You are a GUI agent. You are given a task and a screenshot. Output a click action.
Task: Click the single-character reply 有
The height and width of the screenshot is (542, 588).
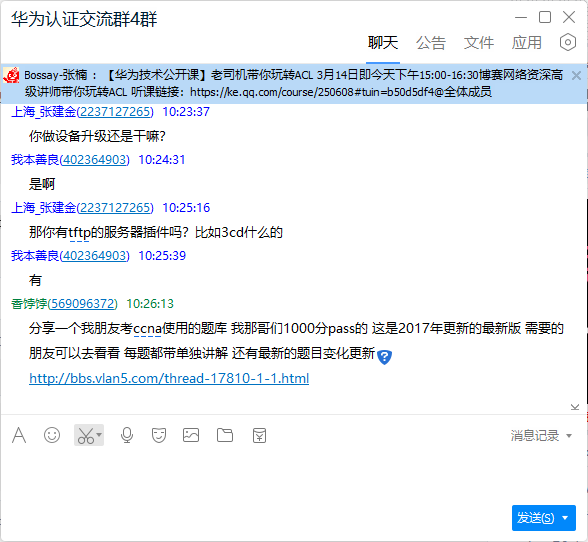click(x=35, y=280)
